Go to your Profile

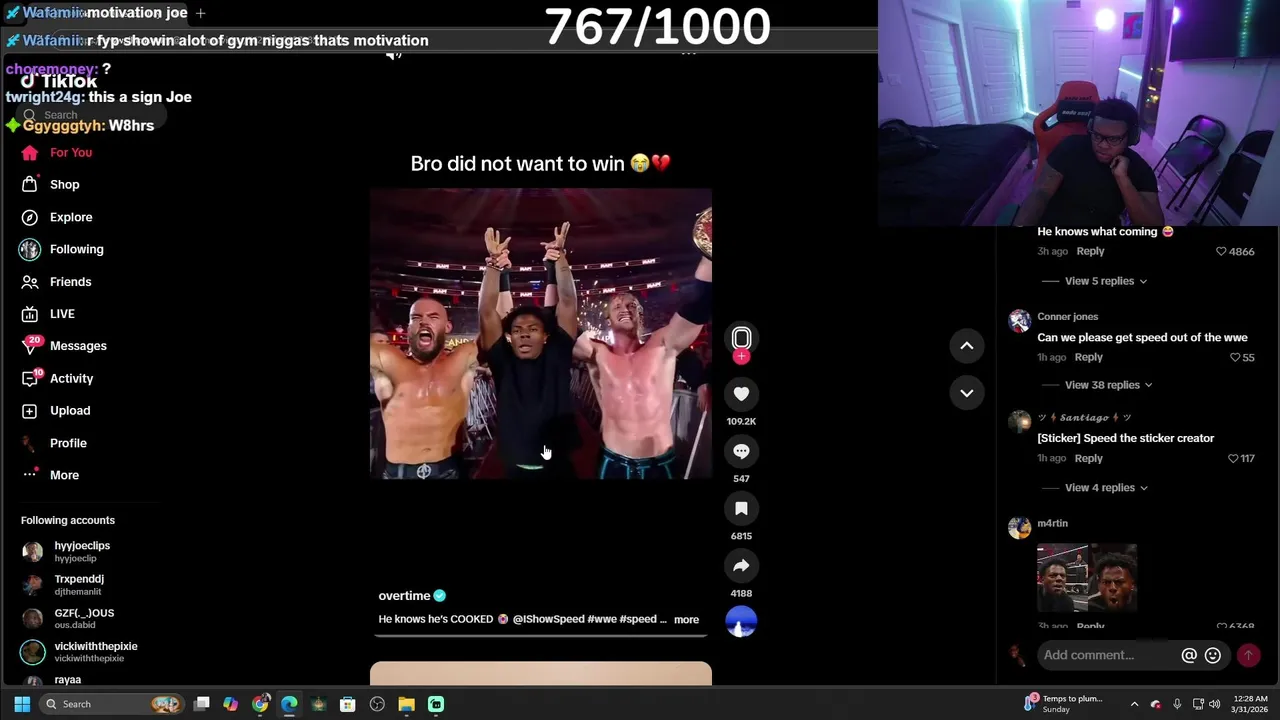click(54, 443)
